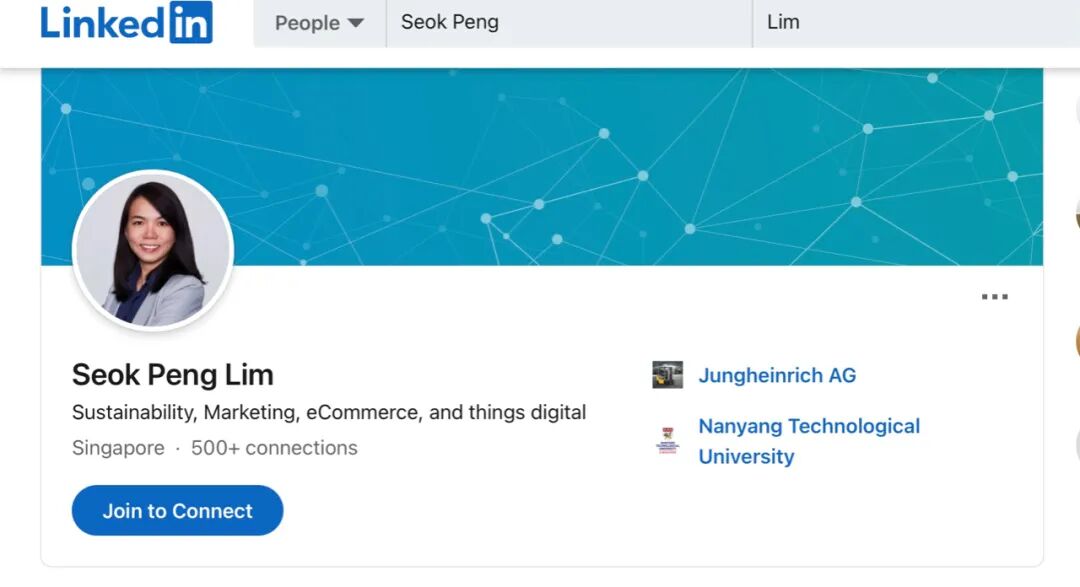This screenshot has height=587, width=1080.
Task: Click the Nanyang Technological University crest icon
Action: pyautogui.click(x=667, y=441)
